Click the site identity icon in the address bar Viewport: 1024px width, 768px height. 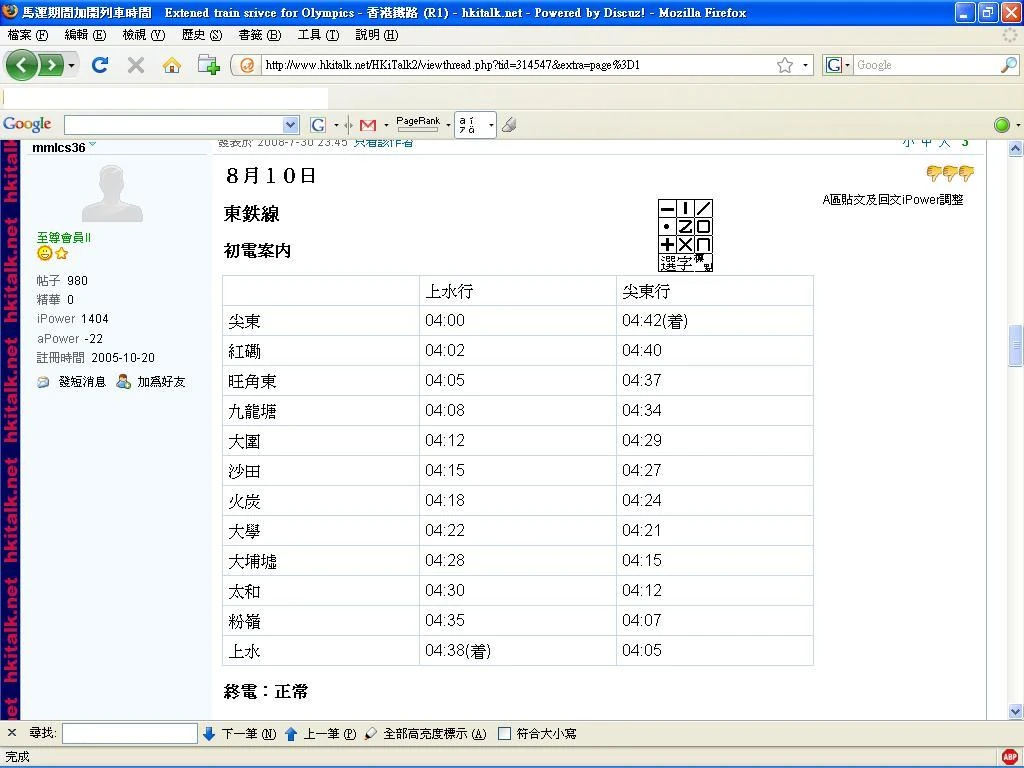click(248, 65)
